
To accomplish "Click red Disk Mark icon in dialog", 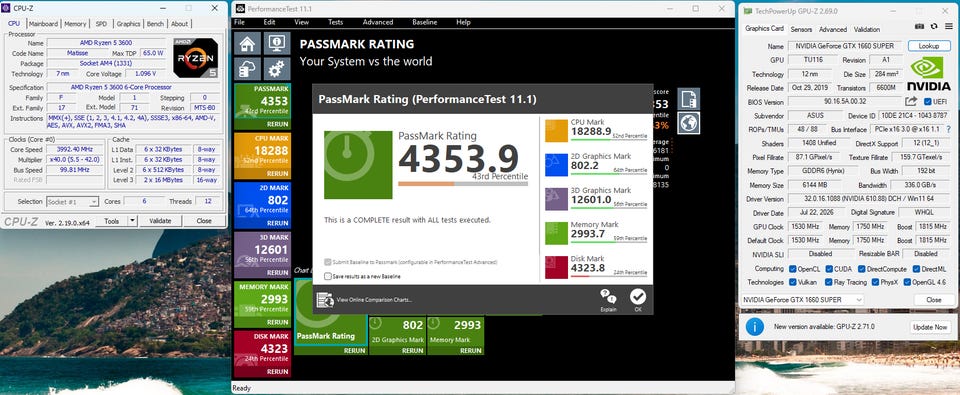I will [x=556, y=267].
